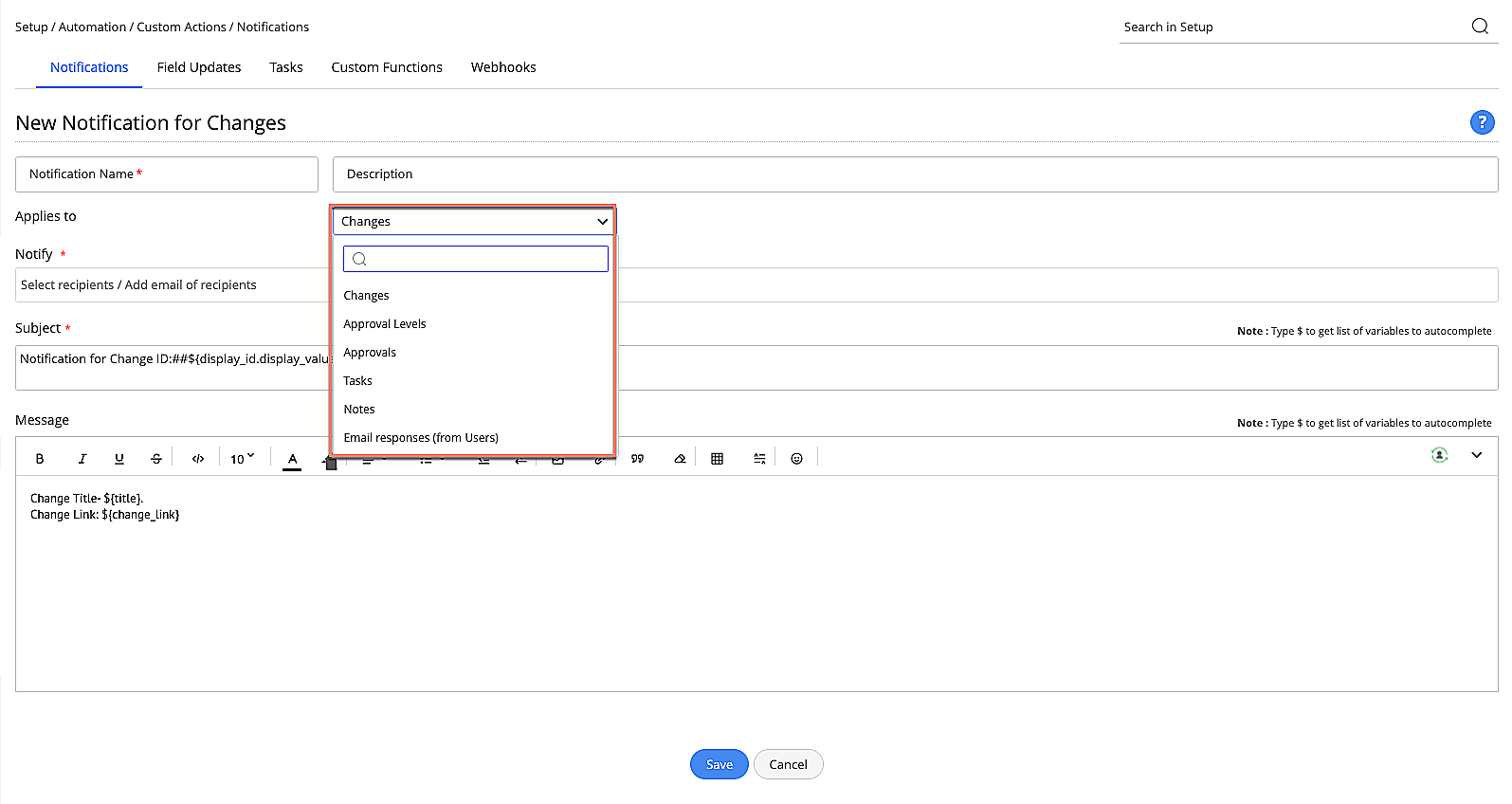Open the font size 10 dropdown
Viewport: 1512px width, 804px height.
(242, 459)
